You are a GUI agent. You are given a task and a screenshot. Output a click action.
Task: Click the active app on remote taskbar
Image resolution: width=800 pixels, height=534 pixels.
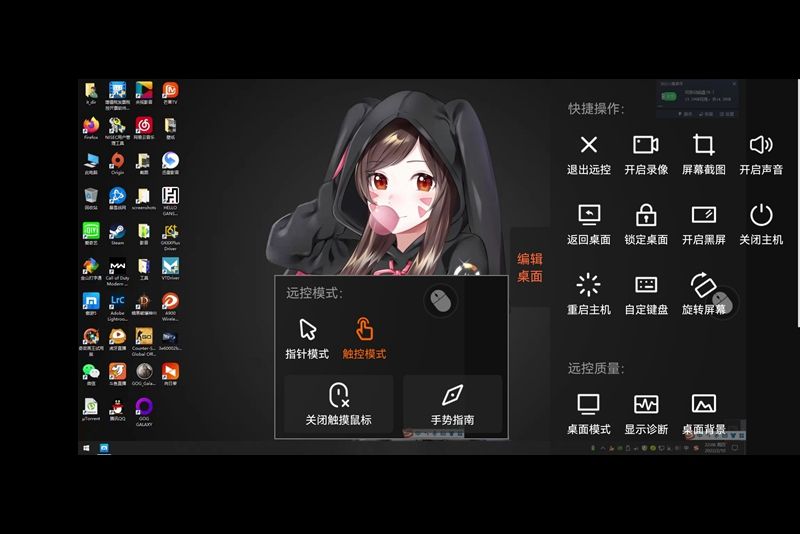[104, 448]
